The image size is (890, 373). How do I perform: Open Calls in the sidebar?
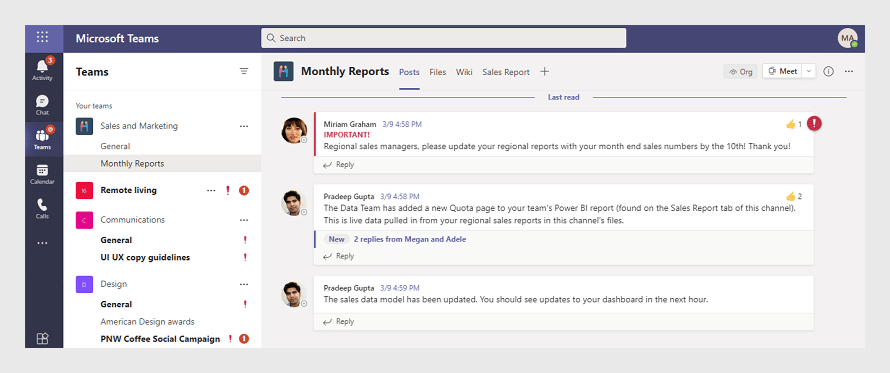(x=43, y=208)
